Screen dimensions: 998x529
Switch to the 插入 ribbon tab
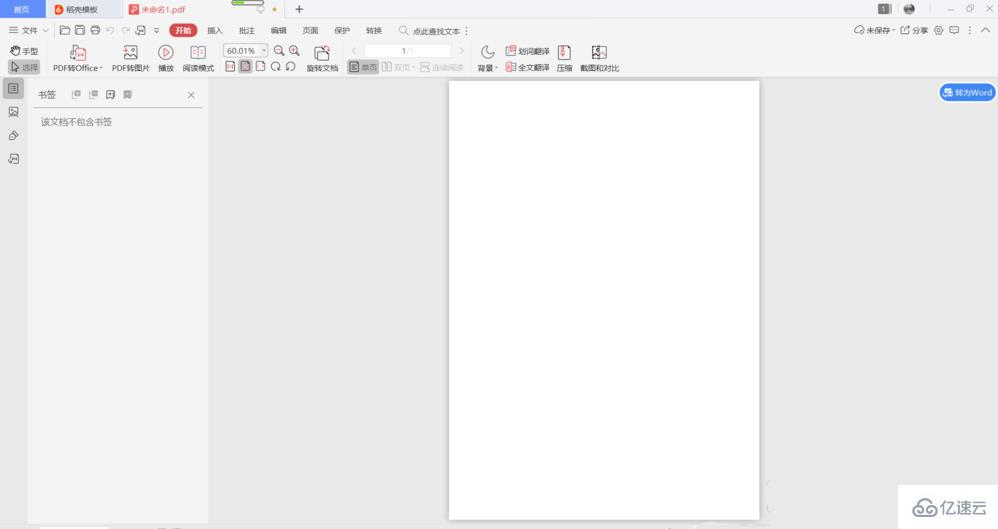(x=215, y=31)
